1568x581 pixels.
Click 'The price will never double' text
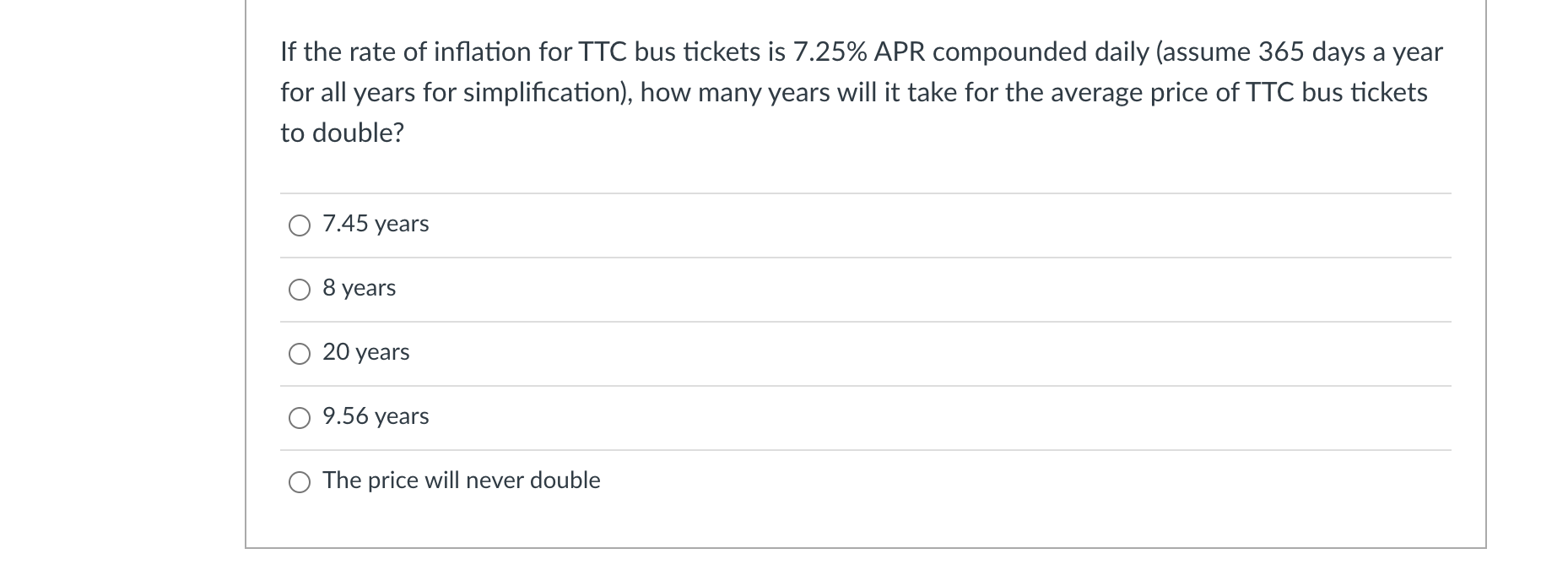pos(461,481)
